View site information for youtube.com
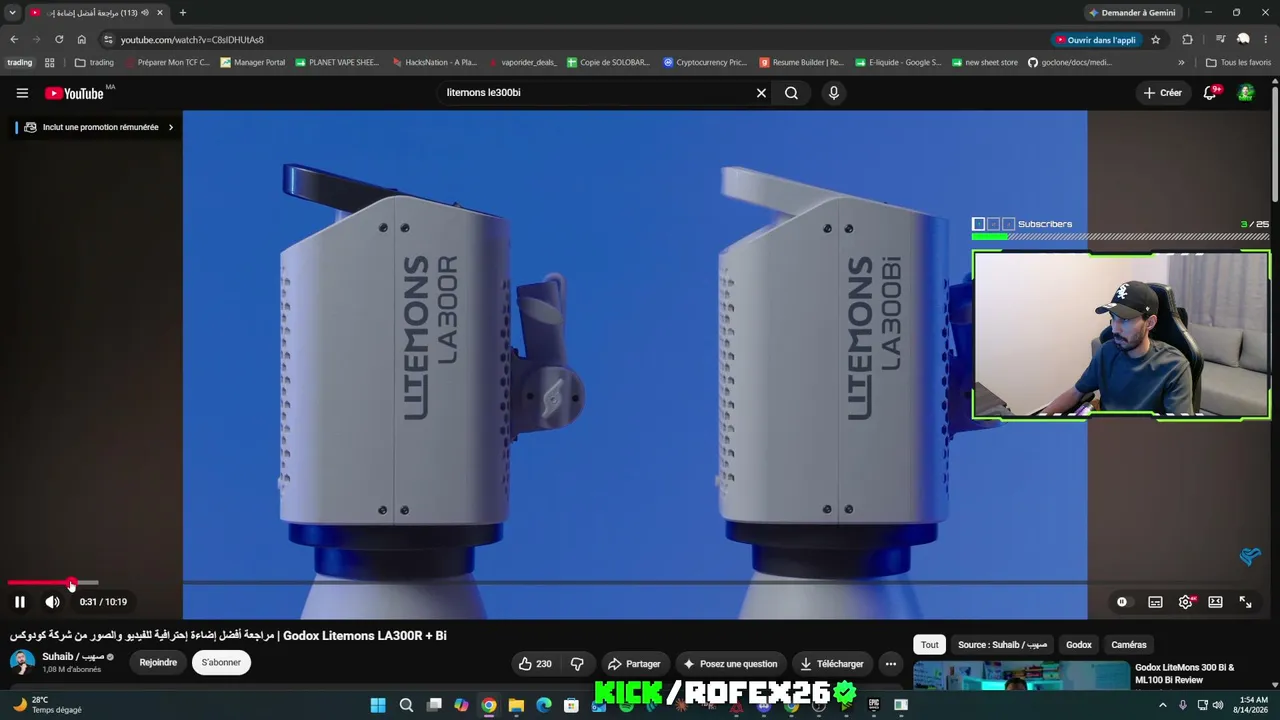 (108, 40)
